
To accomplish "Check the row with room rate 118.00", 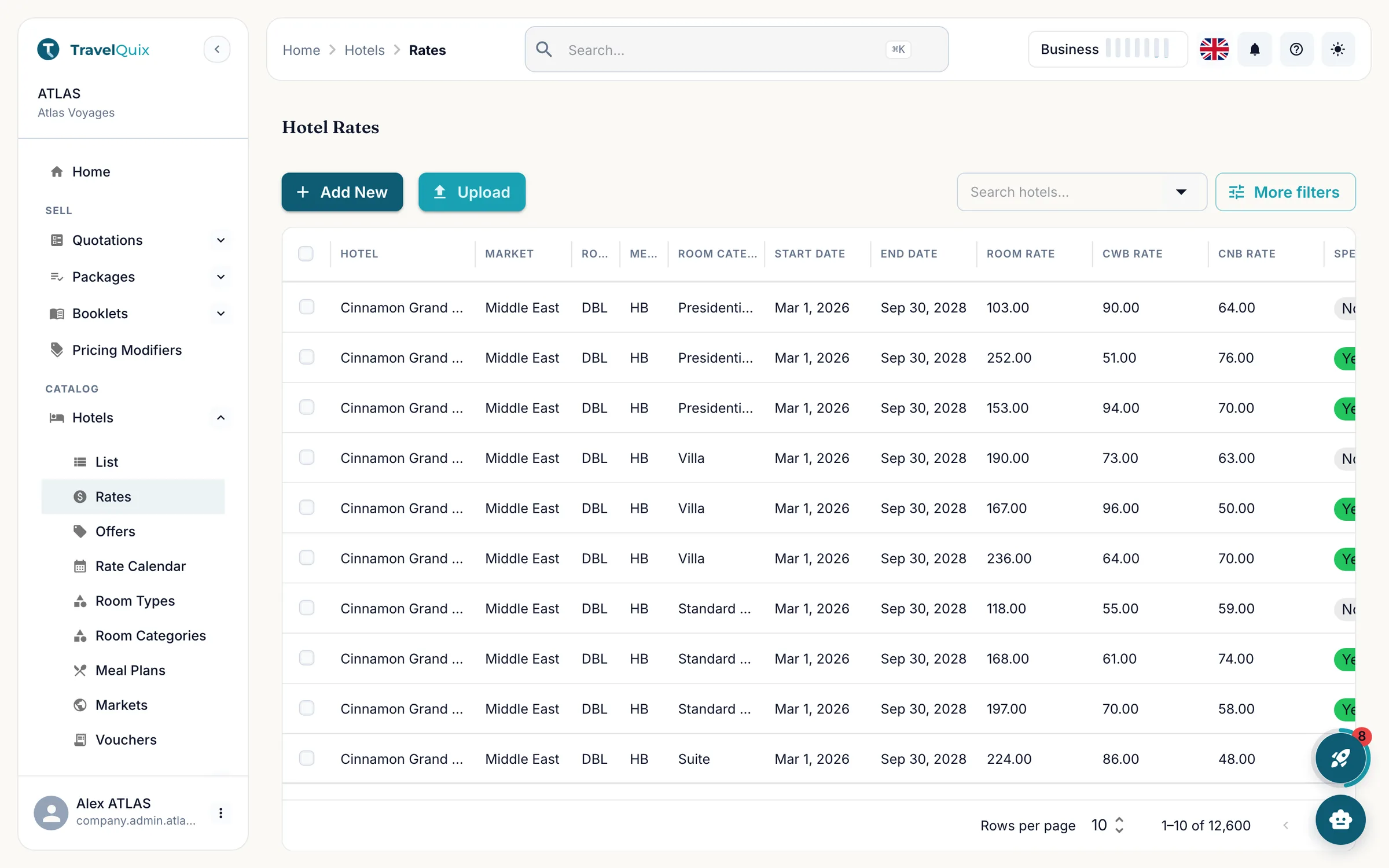I will click(306, 608).
